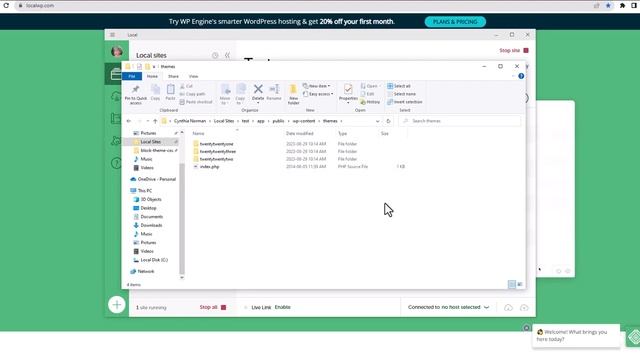Click the Edit command in Open group
640x360 pixels.
[x=367, y=94]
